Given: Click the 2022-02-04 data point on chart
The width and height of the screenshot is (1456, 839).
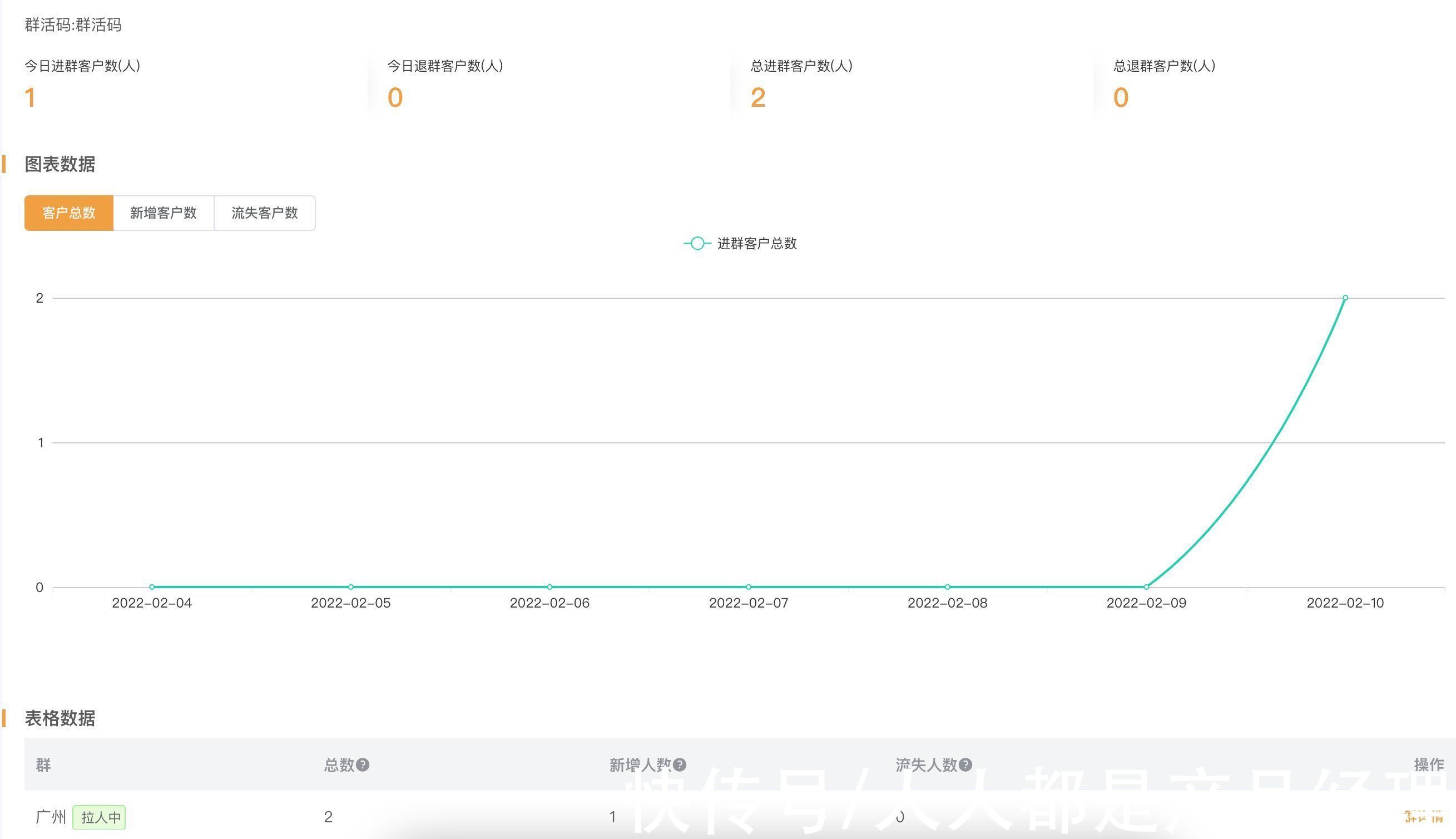Looking at the screenshot, I should pyautogui.click(x=152, y=587).
